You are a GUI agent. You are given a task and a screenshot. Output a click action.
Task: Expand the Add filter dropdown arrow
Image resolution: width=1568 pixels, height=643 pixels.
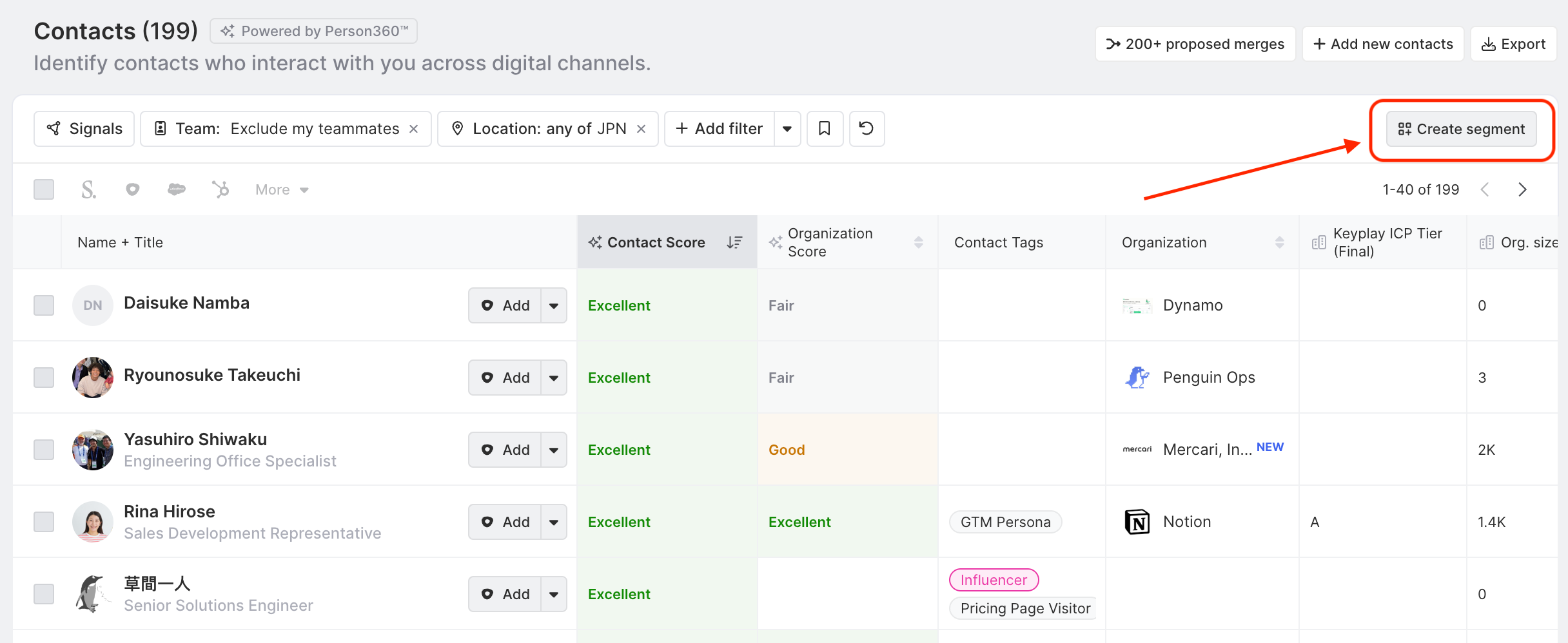pyautogui.click(x=787, y=129)
